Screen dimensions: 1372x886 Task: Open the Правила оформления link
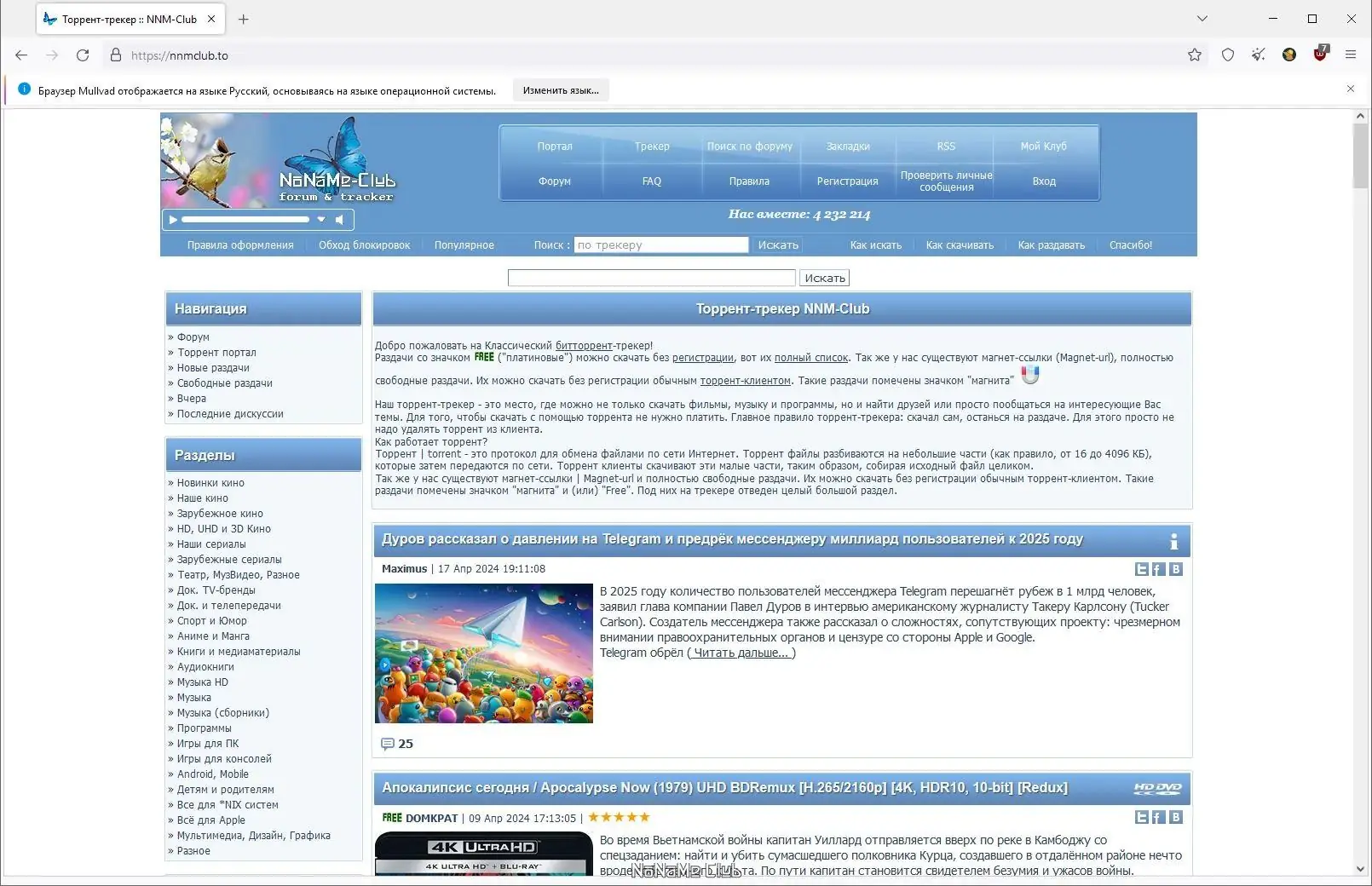240,245
